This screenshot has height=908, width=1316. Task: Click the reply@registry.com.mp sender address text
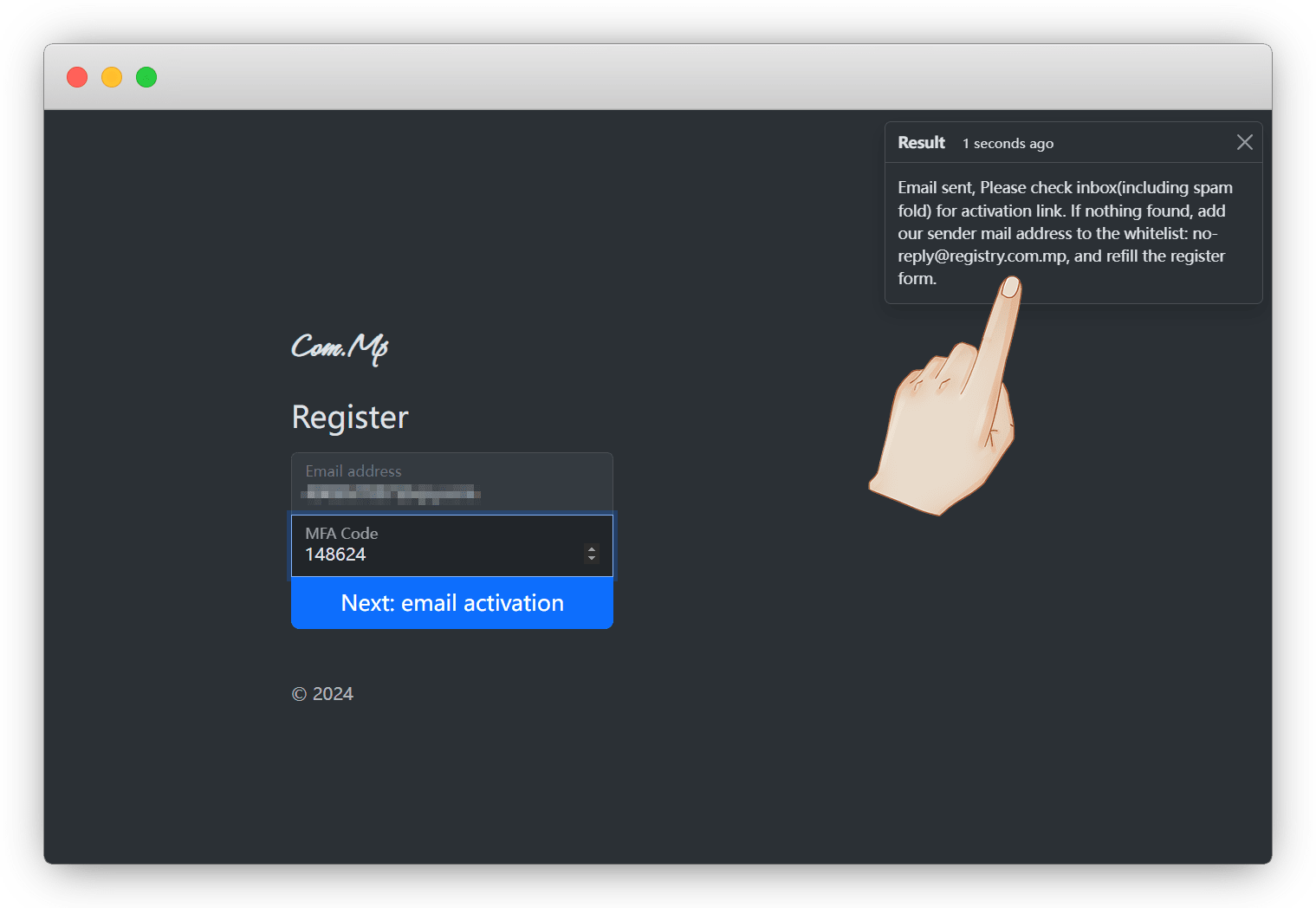(982, 256)
